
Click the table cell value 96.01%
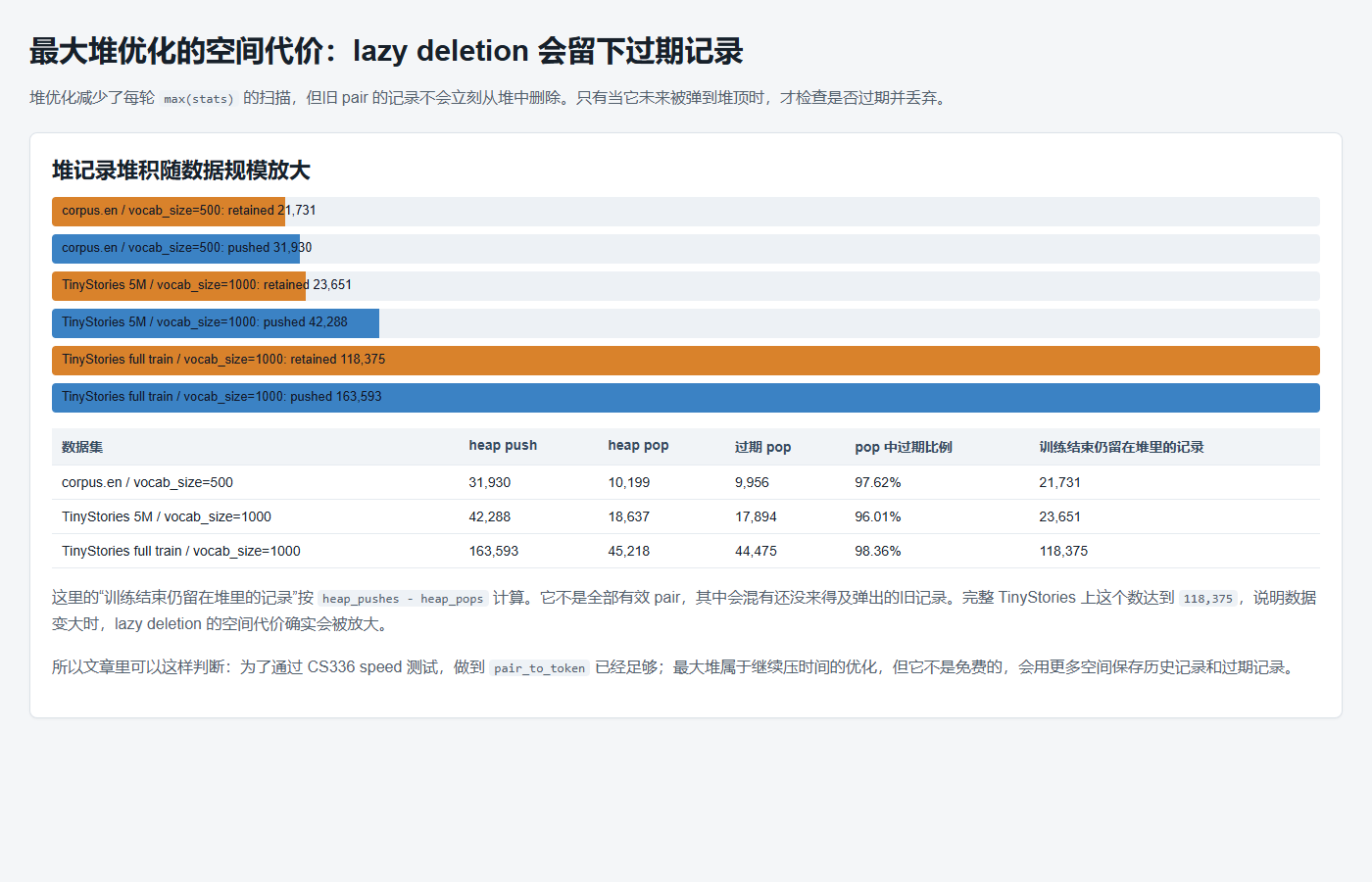878,516
